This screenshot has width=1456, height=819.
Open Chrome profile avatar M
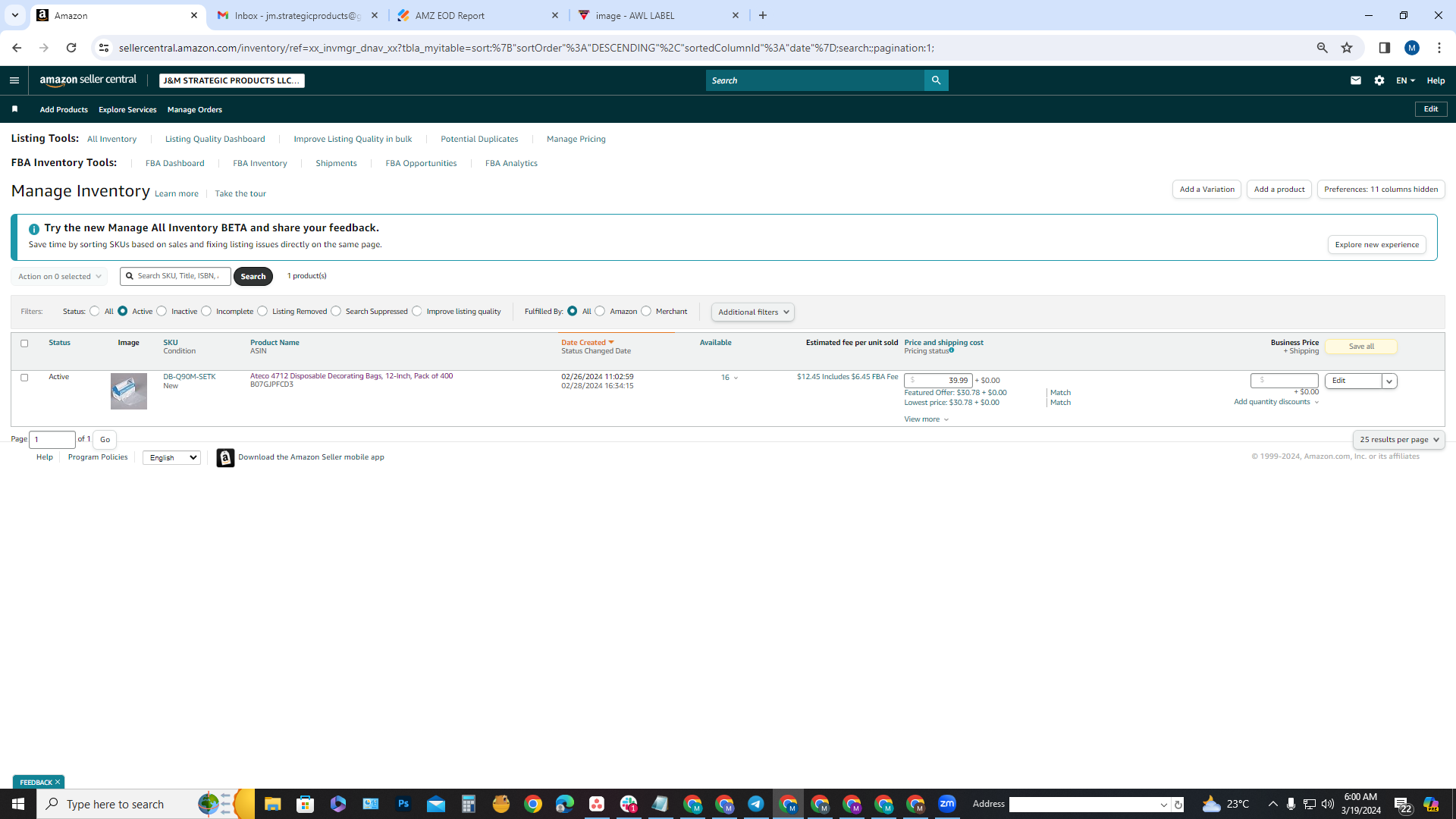(1412, 48)
